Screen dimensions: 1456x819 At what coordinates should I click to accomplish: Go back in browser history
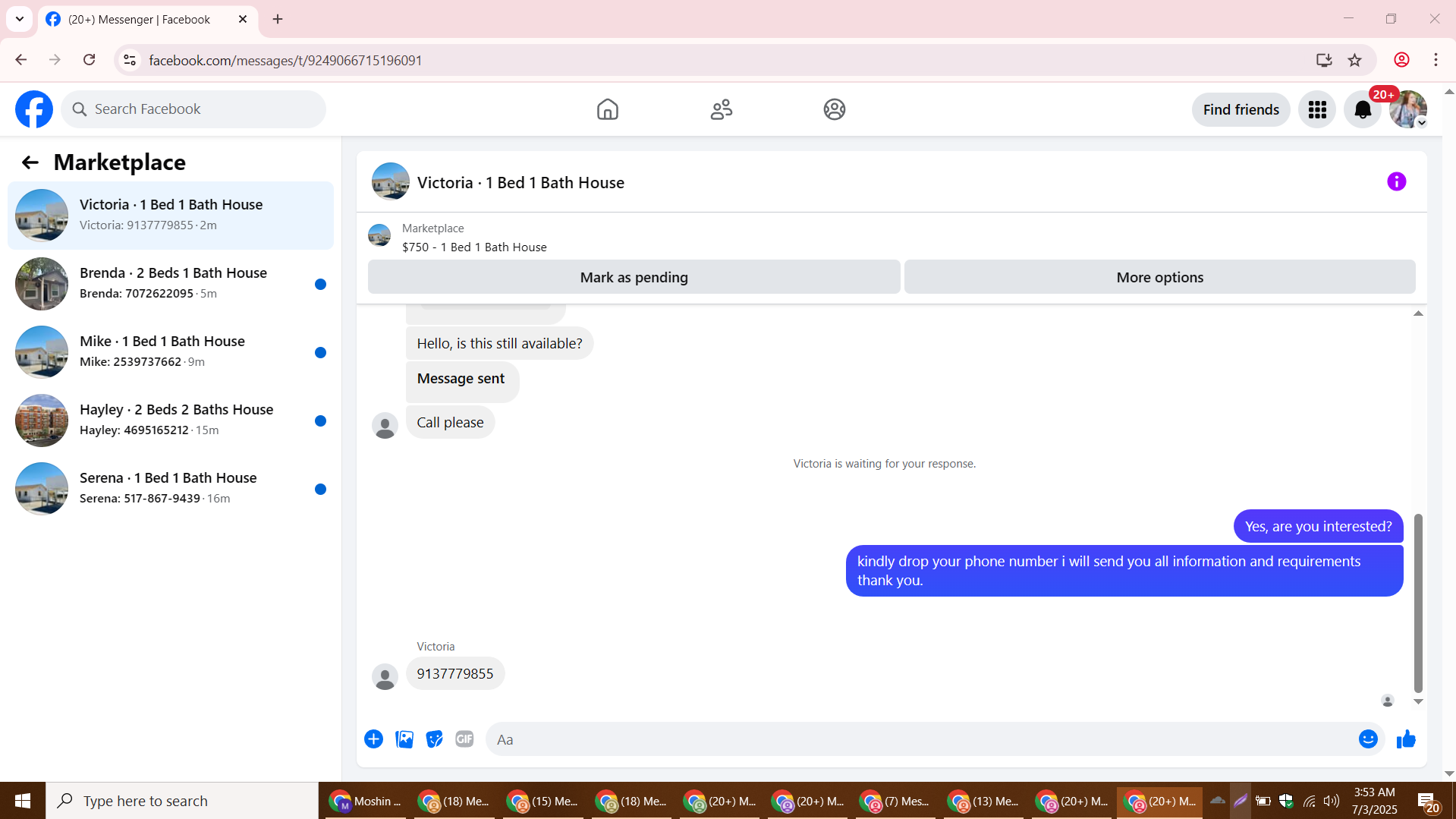[x=21, y=60]
